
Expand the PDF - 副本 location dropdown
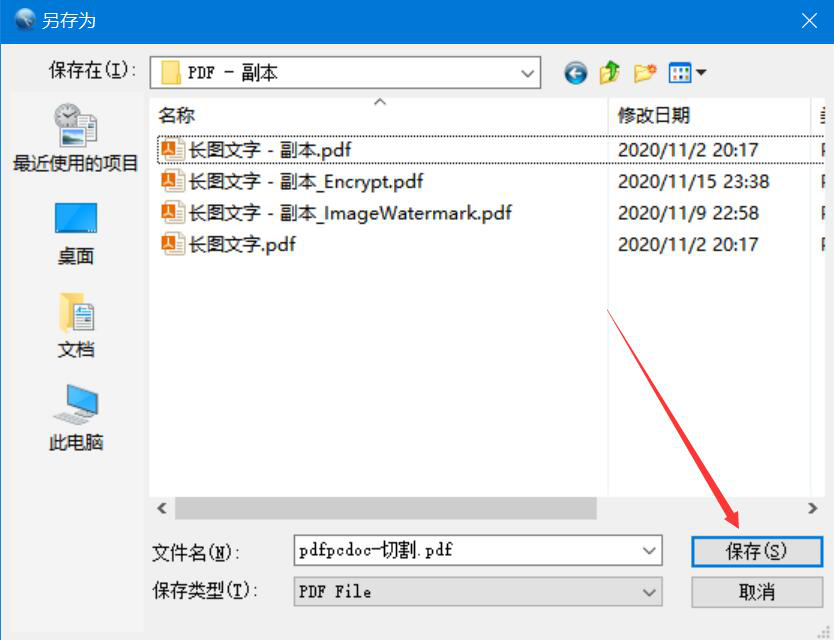coord(527,73)
